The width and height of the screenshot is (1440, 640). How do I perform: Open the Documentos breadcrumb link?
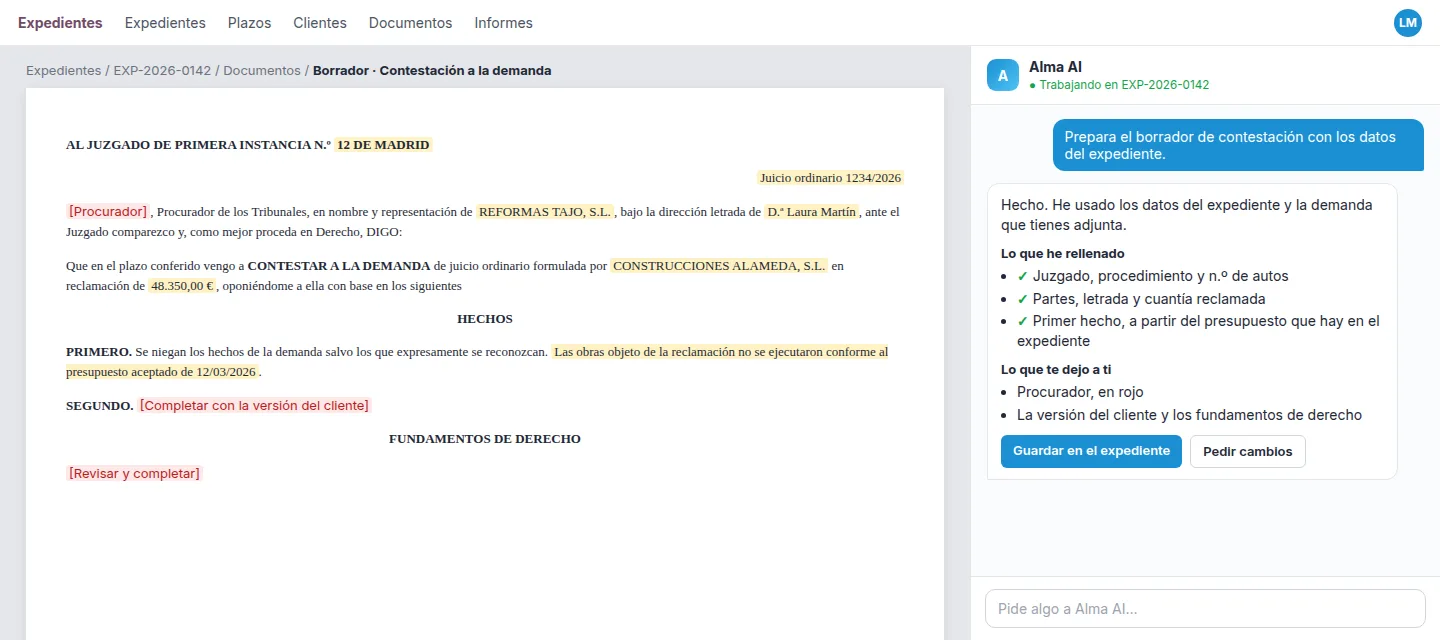click(x=262, y=70)
